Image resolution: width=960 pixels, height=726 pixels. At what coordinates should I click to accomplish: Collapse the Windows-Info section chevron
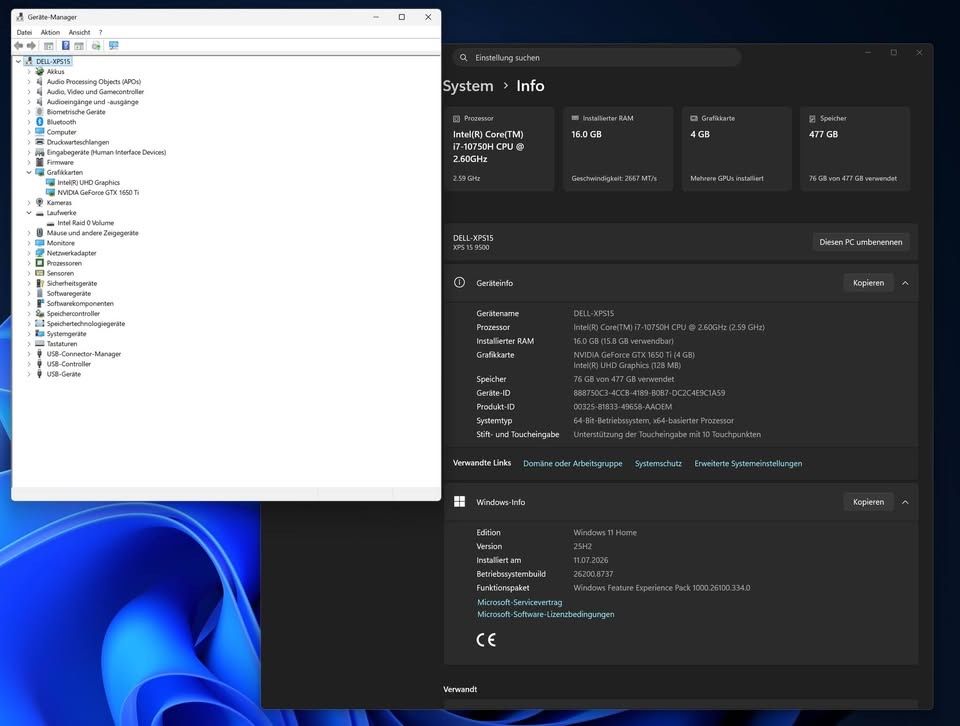(x=905, y=502)
